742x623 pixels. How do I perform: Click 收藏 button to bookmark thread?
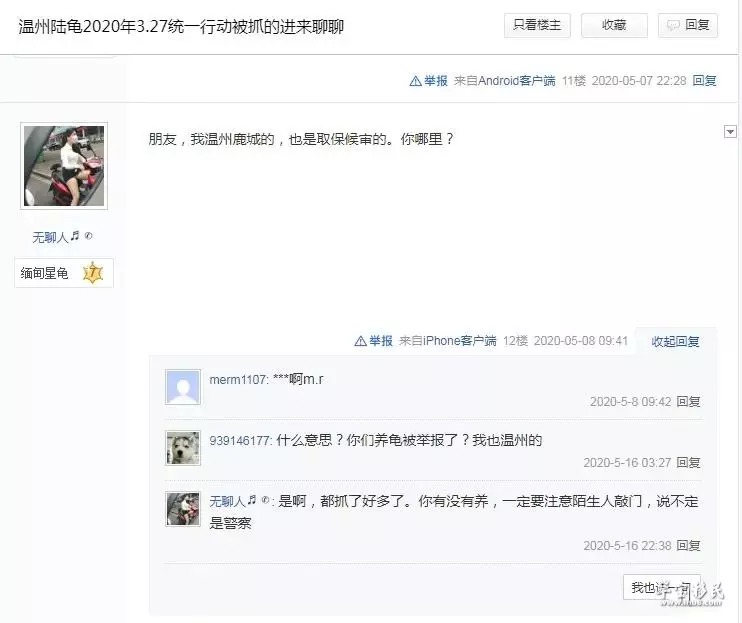pyautogui.click(x=614, y=25)
